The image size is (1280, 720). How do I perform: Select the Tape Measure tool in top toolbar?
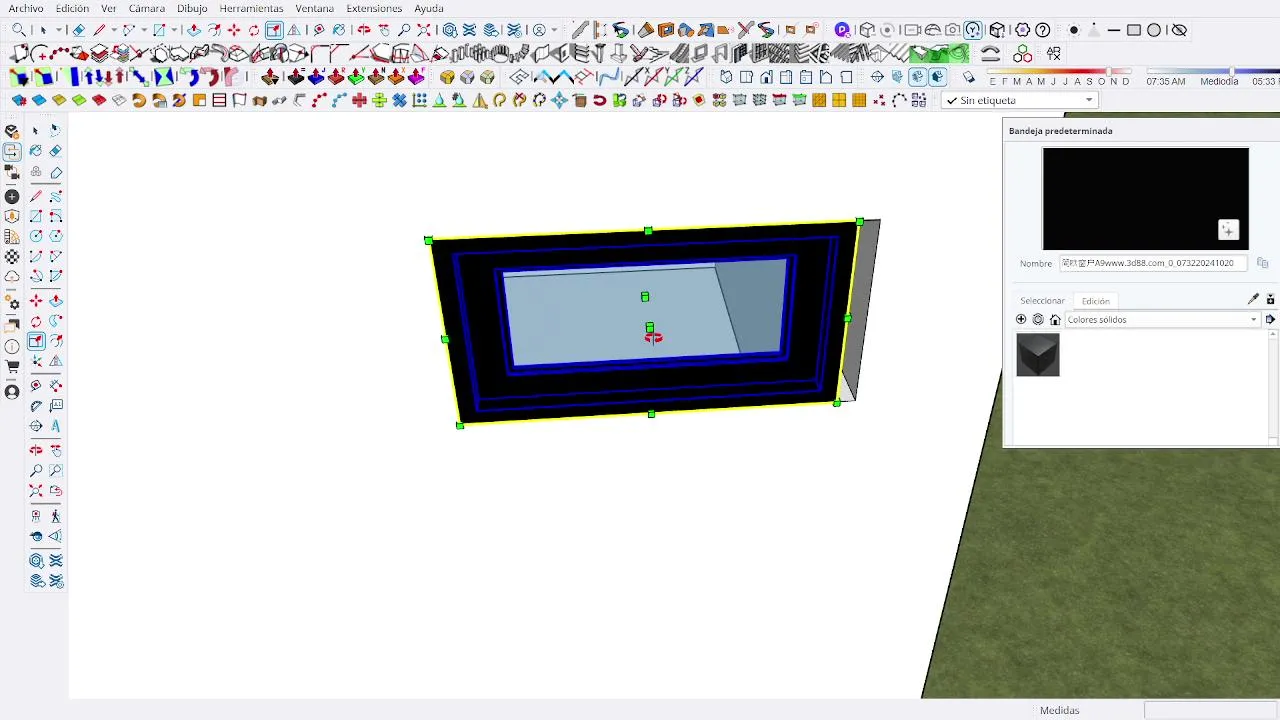[319, 30]
